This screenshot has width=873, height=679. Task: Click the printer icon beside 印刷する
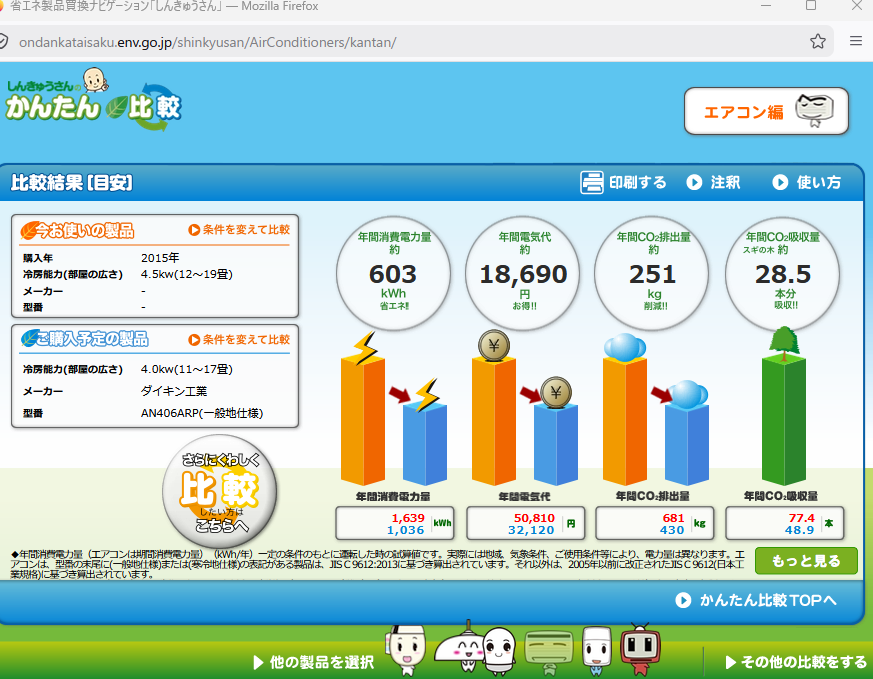click(x=591, y=182)
